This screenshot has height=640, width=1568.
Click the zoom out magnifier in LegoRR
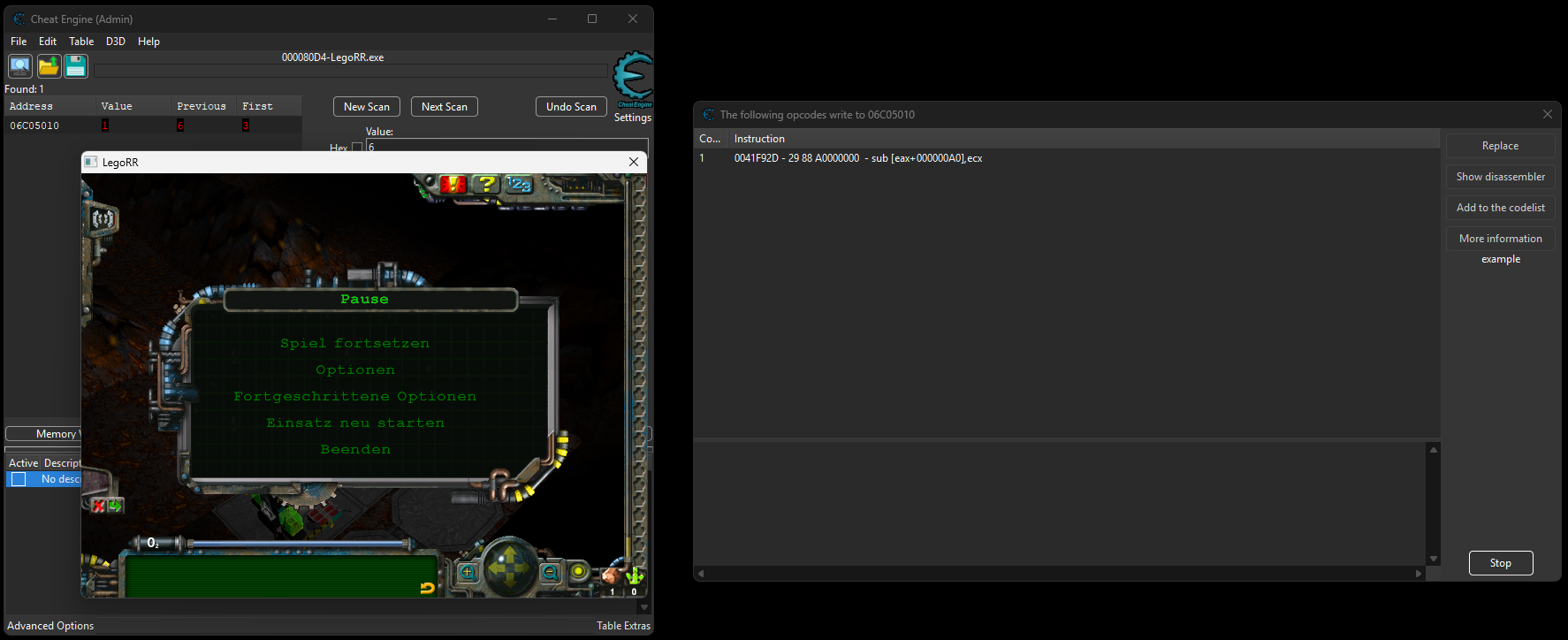[550, 572]
